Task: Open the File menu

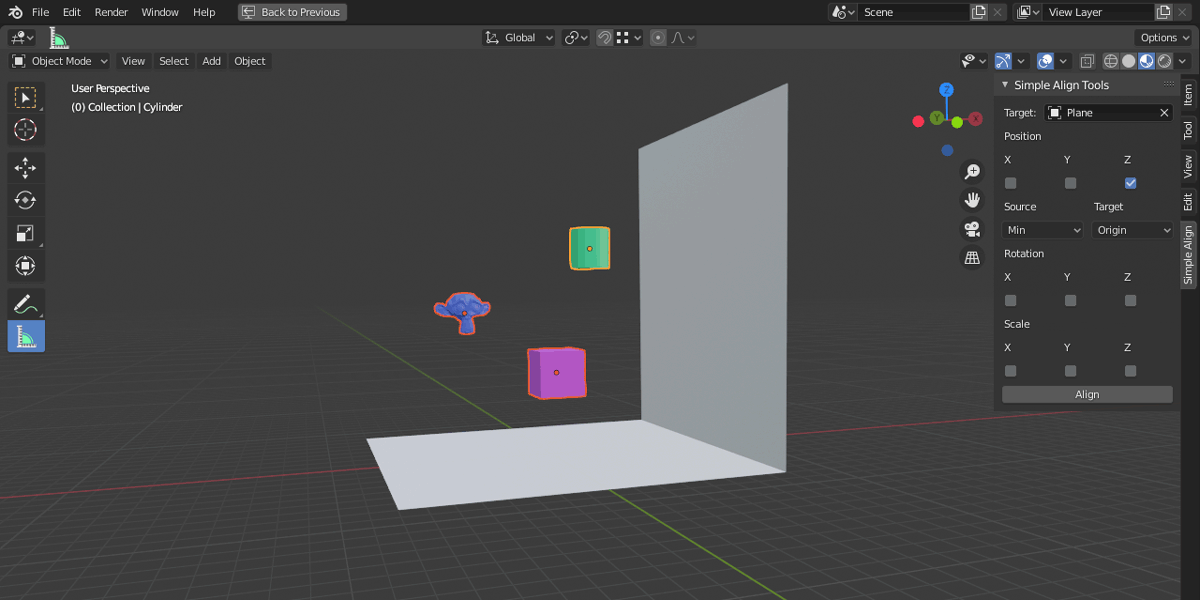Action: pos(40,12)
